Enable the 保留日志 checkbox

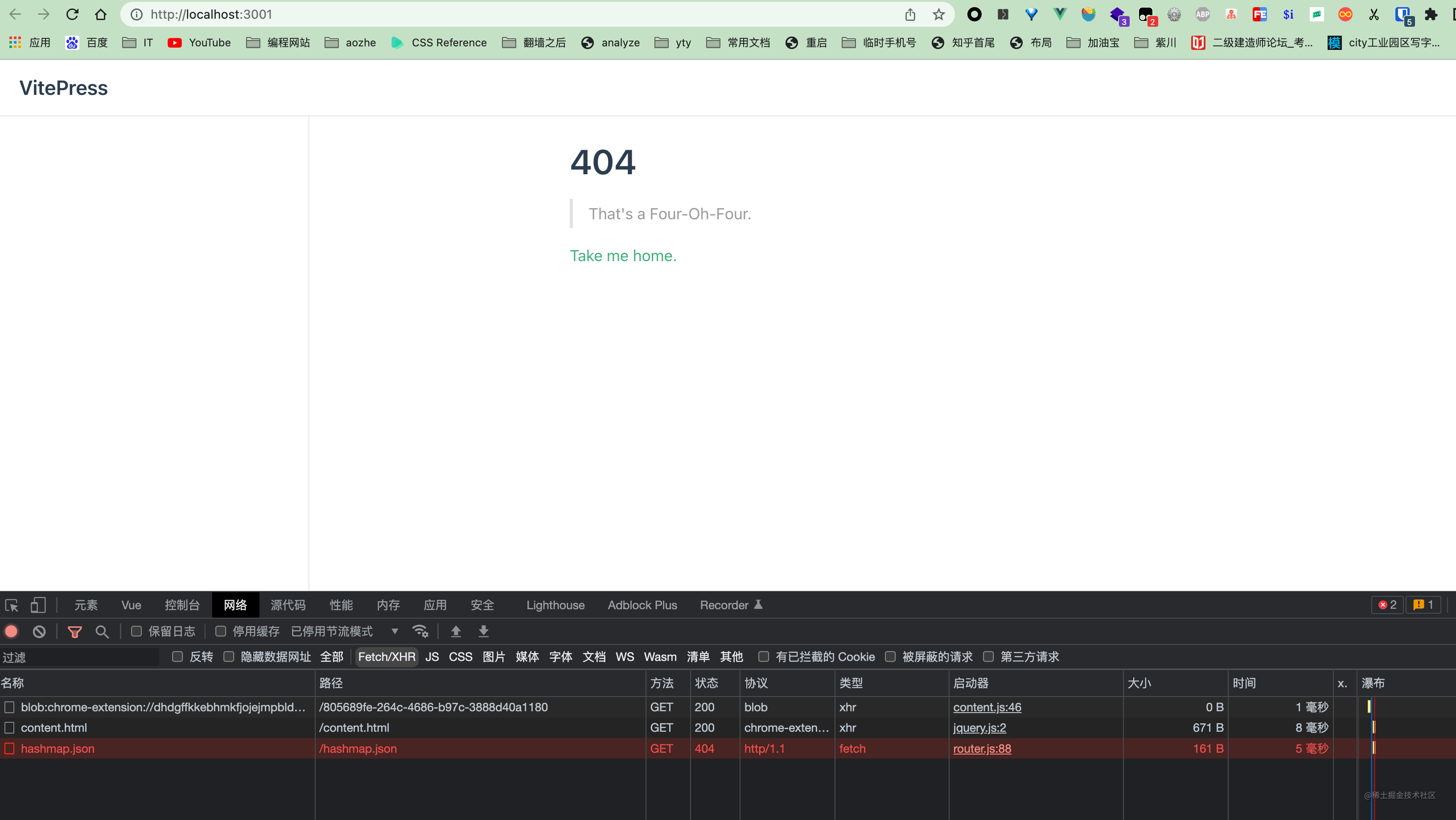136,631
